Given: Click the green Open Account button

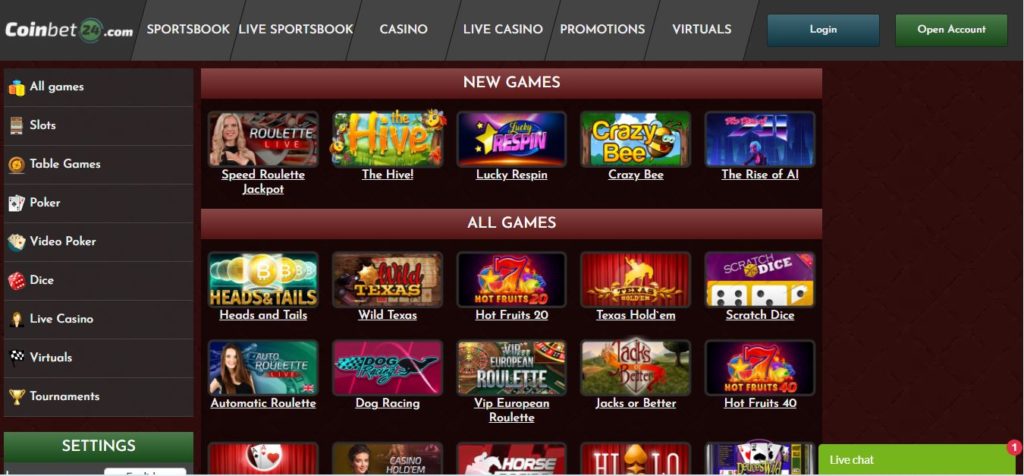Looking at the screenshot, I should (x=952, y=30).
